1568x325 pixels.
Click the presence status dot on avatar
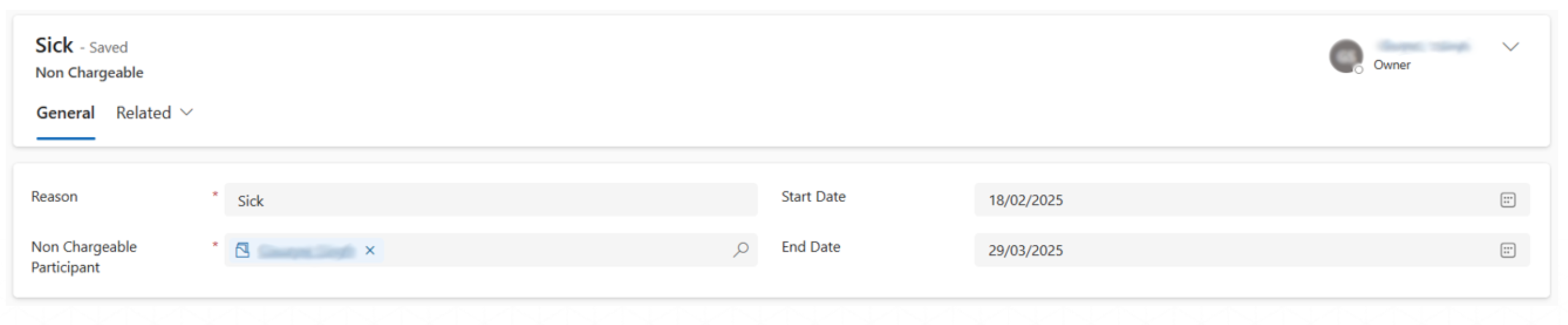click(1358, 70)
